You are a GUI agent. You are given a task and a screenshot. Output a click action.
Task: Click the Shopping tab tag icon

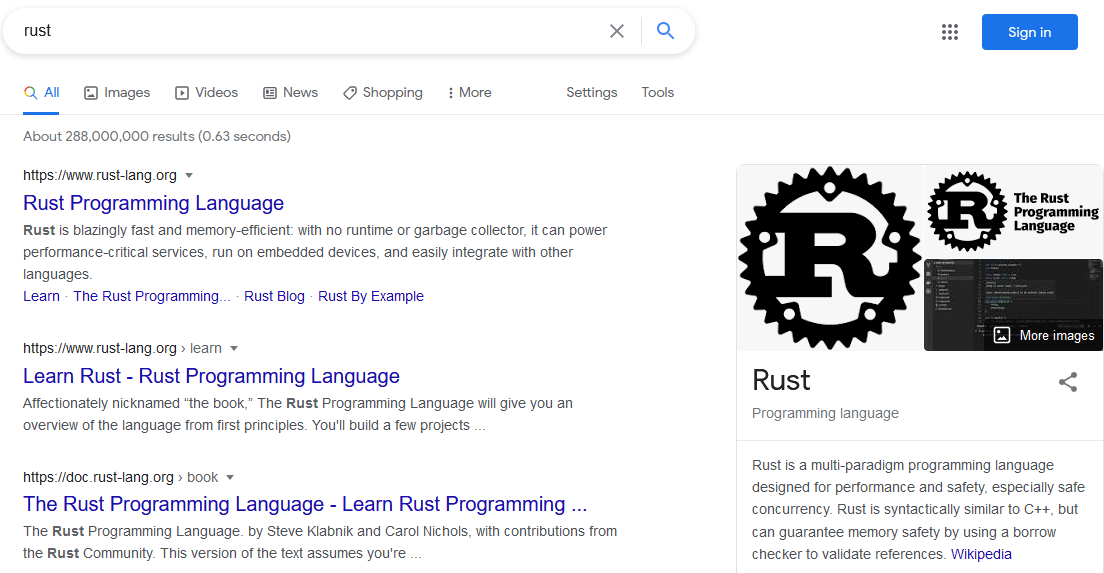pyautogui.click(x=350, y=93)
